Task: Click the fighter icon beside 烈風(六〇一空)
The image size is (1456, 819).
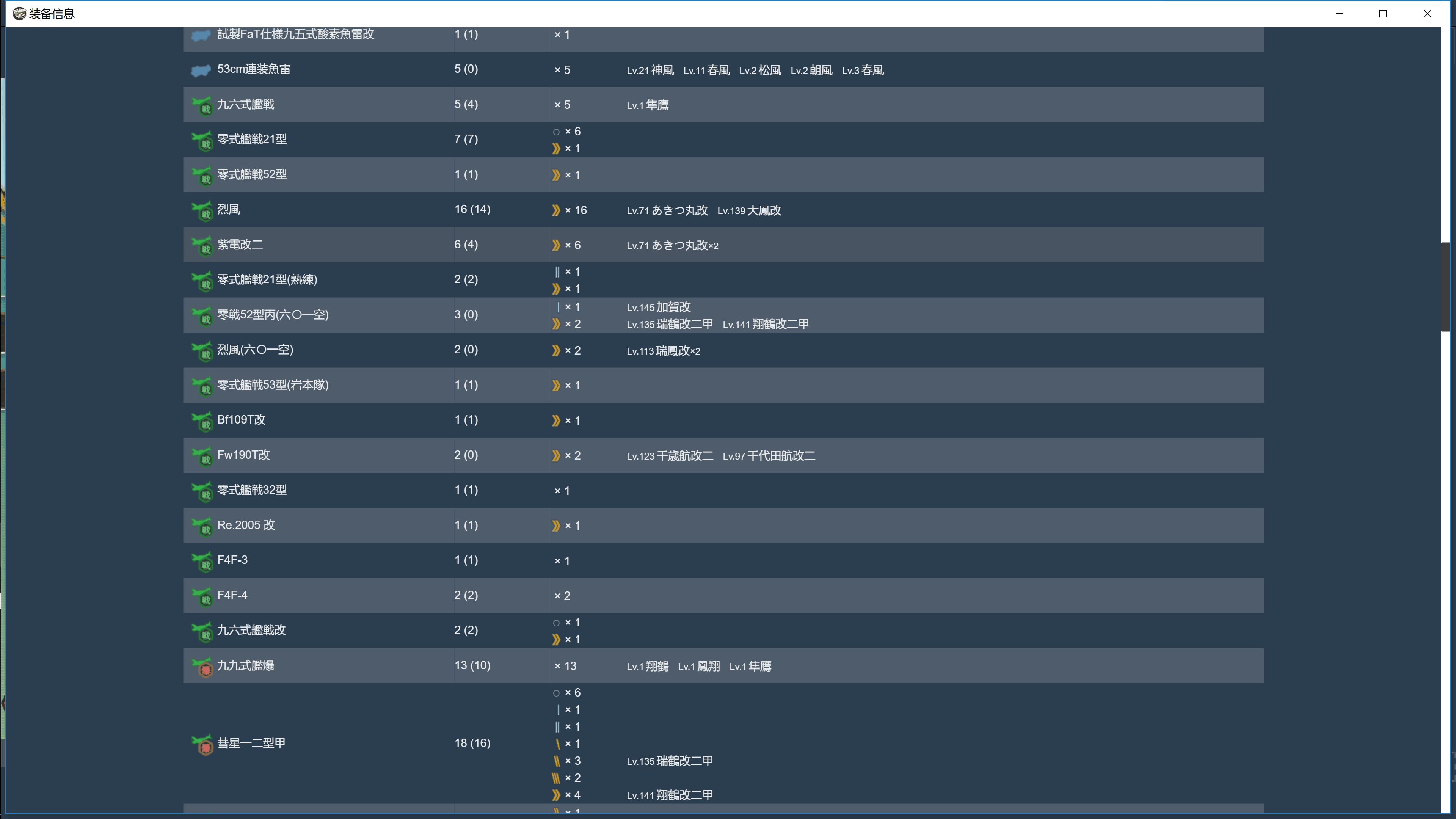Action: [202, 351]
